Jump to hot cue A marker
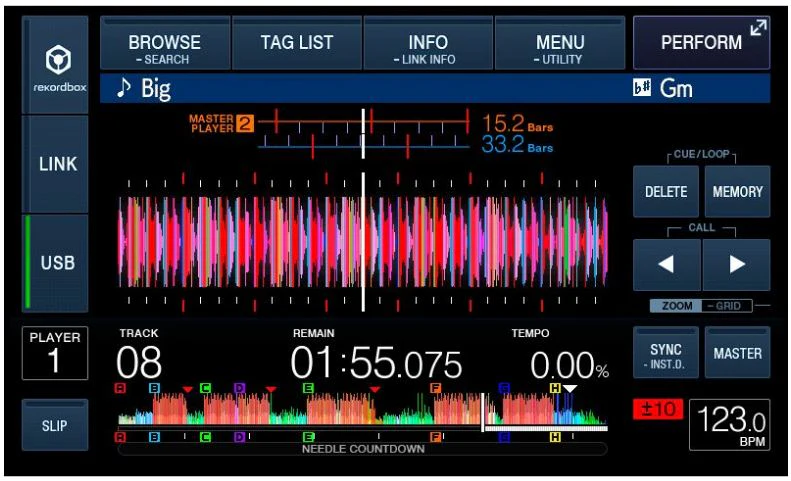 pyautogui.click(x=120, y=388)
